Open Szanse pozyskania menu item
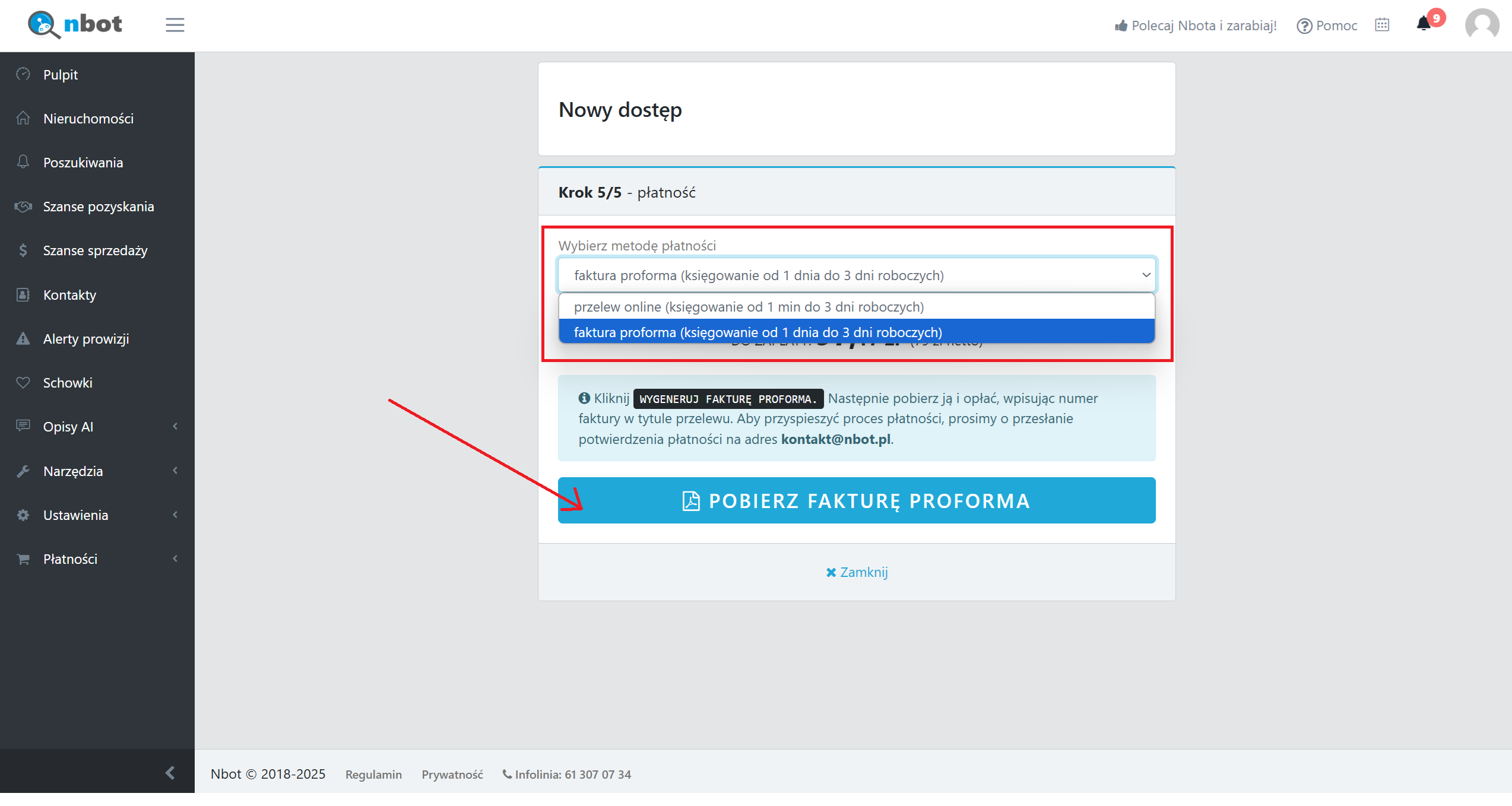 coord(99,207)
